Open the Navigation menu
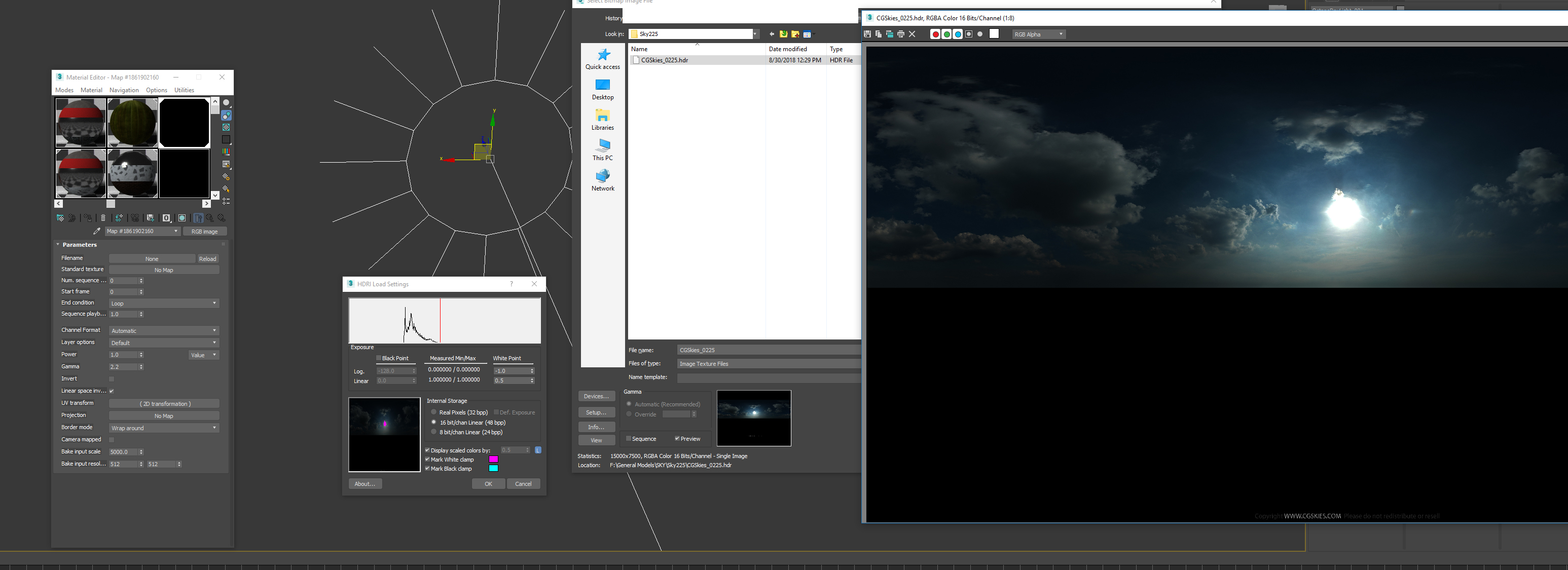 coord(124,90)
